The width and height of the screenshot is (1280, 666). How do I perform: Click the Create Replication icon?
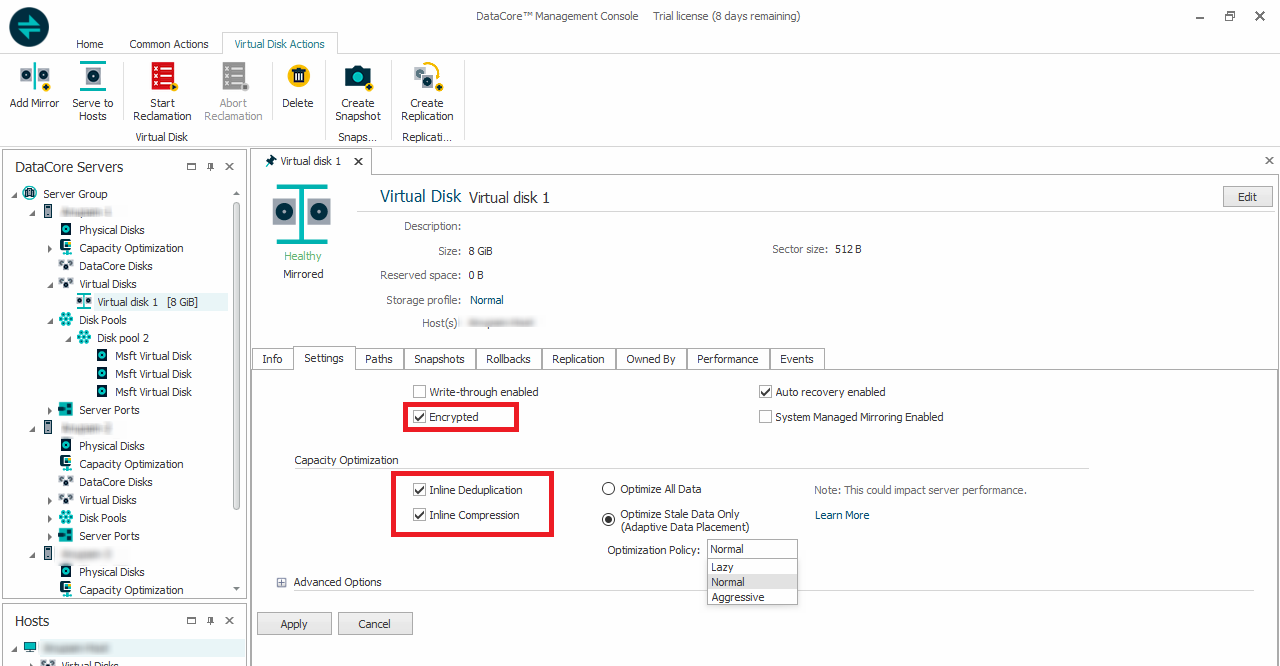click(427, 78)
